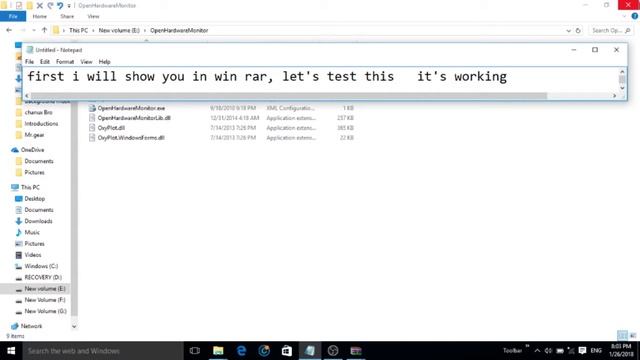Go up one folder level arrow
The height and width of the screenshot is (360, 640).
pyautogui.click(x=44, y=30)
